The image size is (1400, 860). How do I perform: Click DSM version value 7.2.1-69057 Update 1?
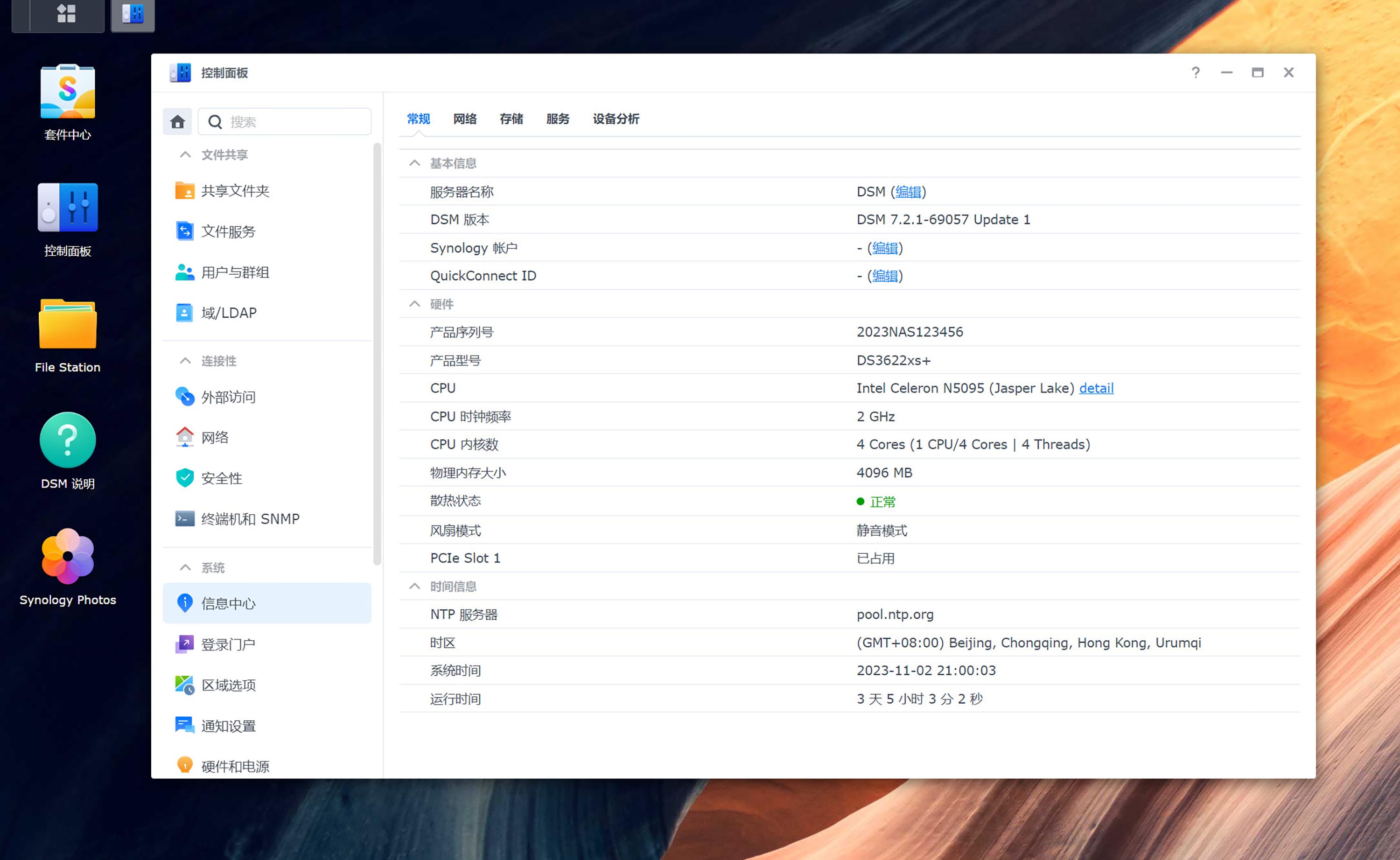pyautogui.click(x=943, y=220)
